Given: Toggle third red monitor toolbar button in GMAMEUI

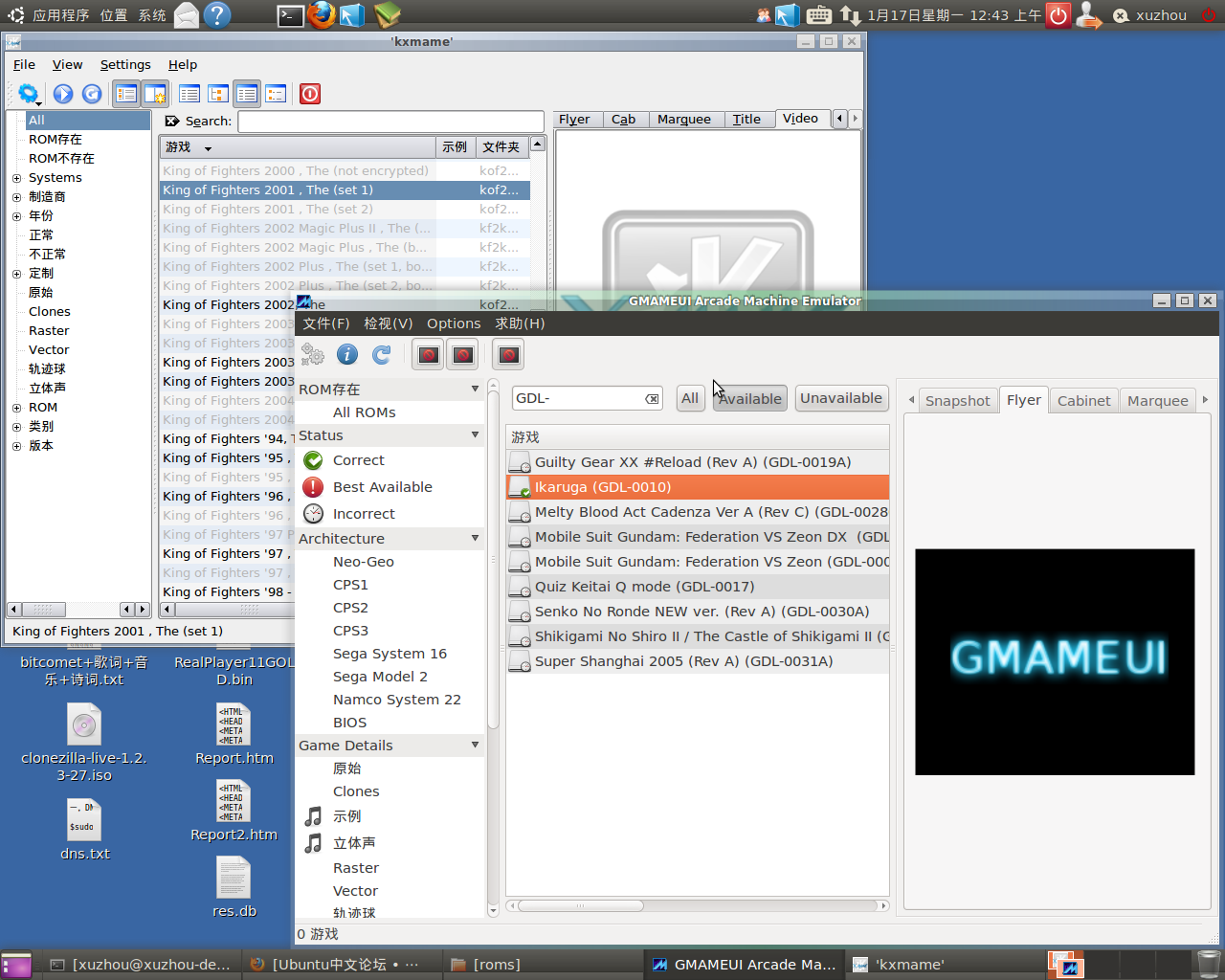Looking at the screenshot, I should (x=509, y=355).
